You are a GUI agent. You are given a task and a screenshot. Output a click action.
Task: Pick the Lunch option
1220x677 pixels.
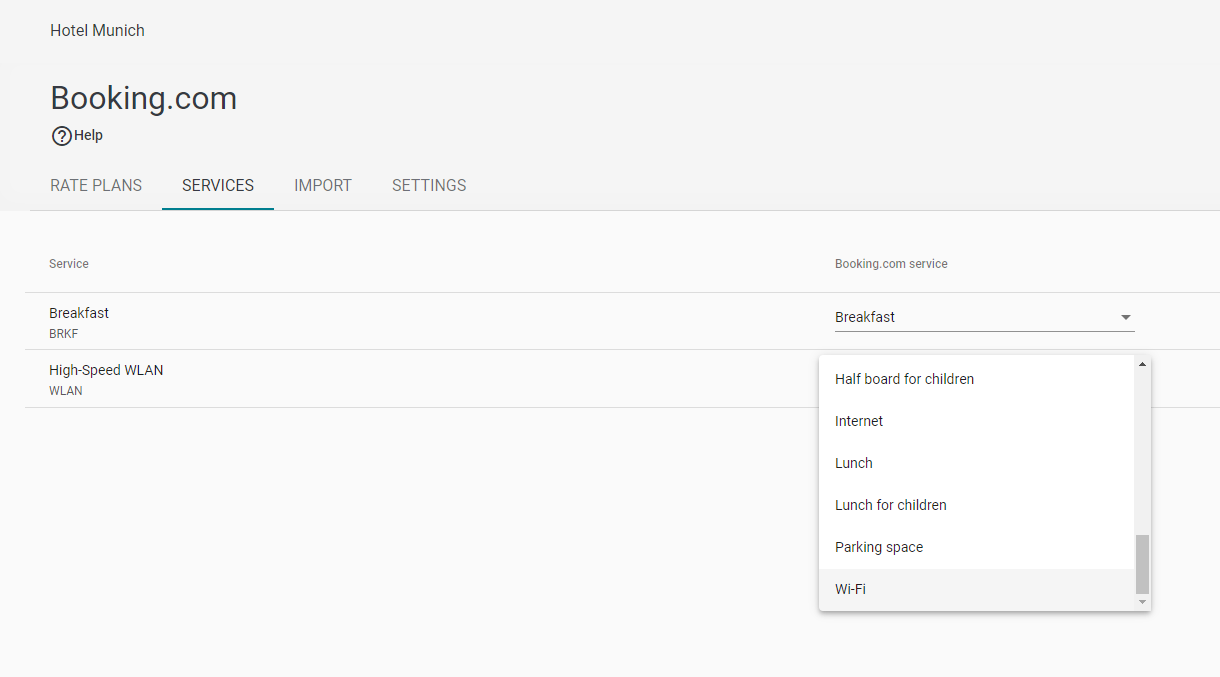(x=977, y=463)
